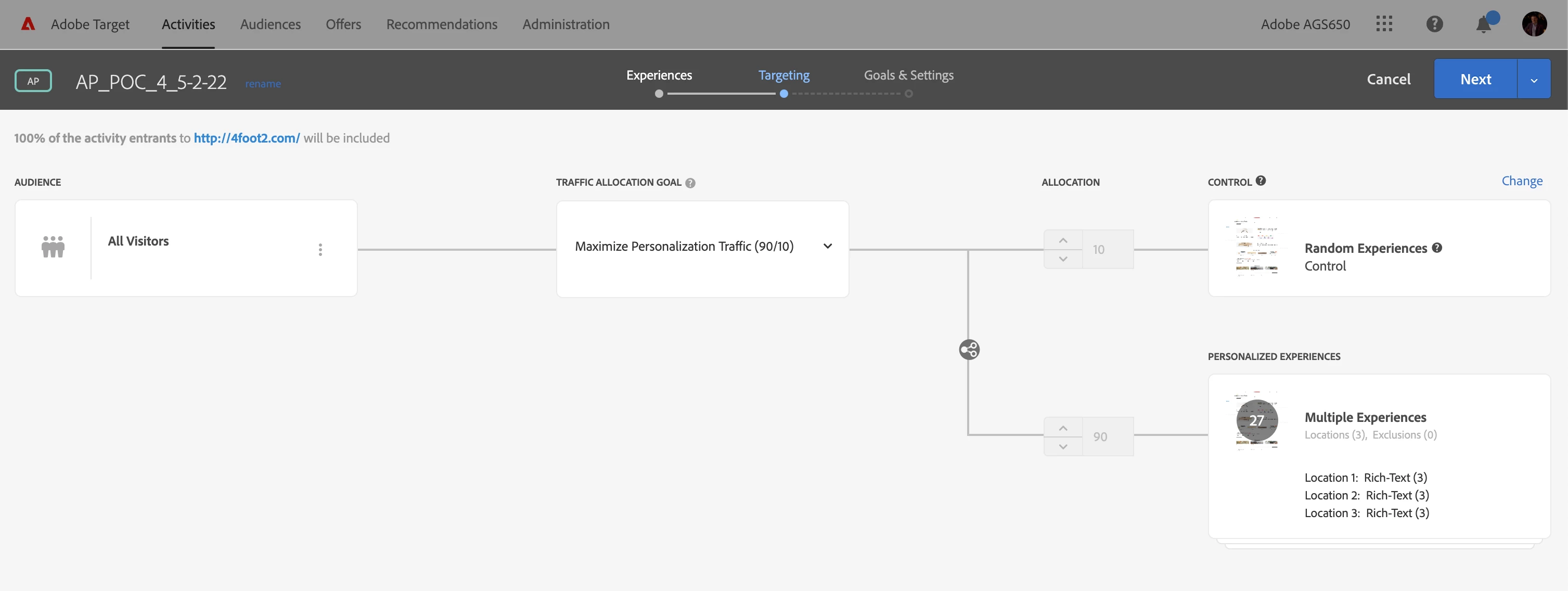Click the rename link

(x=263, y=83)
